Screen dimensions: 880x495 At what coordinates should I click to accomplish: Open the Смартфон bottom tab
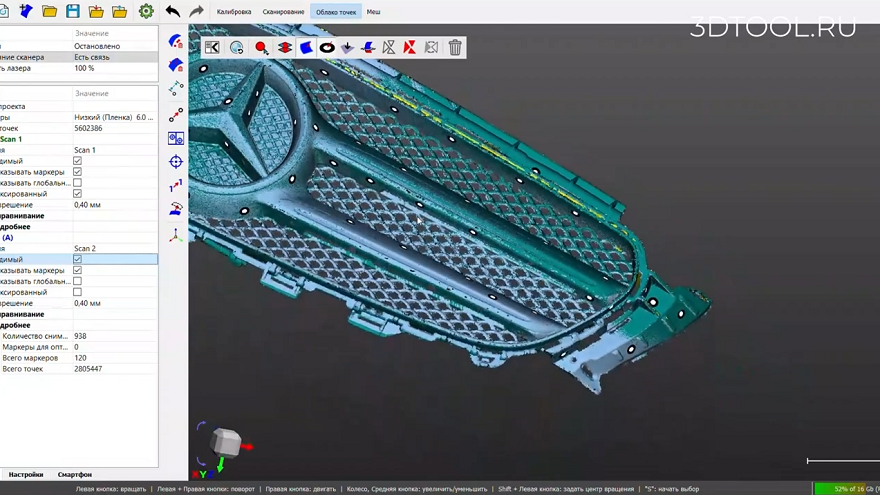tap(75, 475)
